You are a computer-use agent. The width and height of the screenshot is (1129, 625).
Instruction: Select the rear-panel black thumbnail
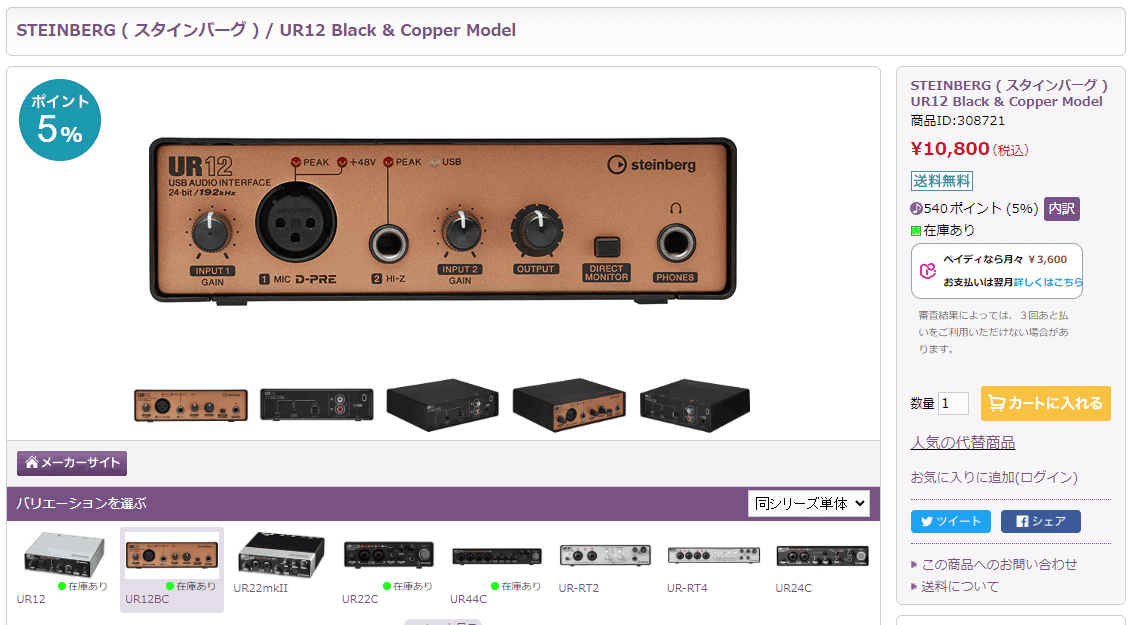[x=317, y=405]
